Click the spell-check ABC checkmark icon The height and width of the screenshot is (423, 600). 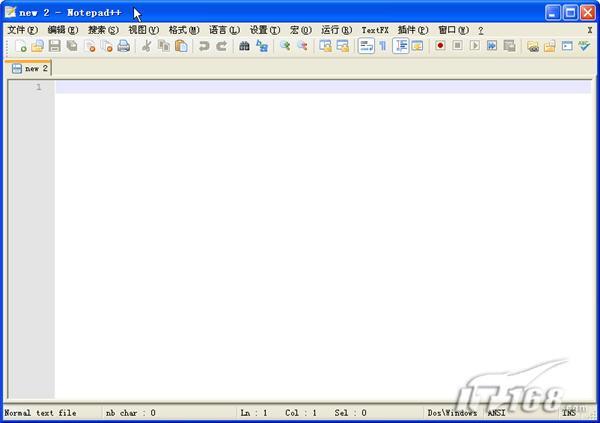pyautogui.click(x=584, y=46)
